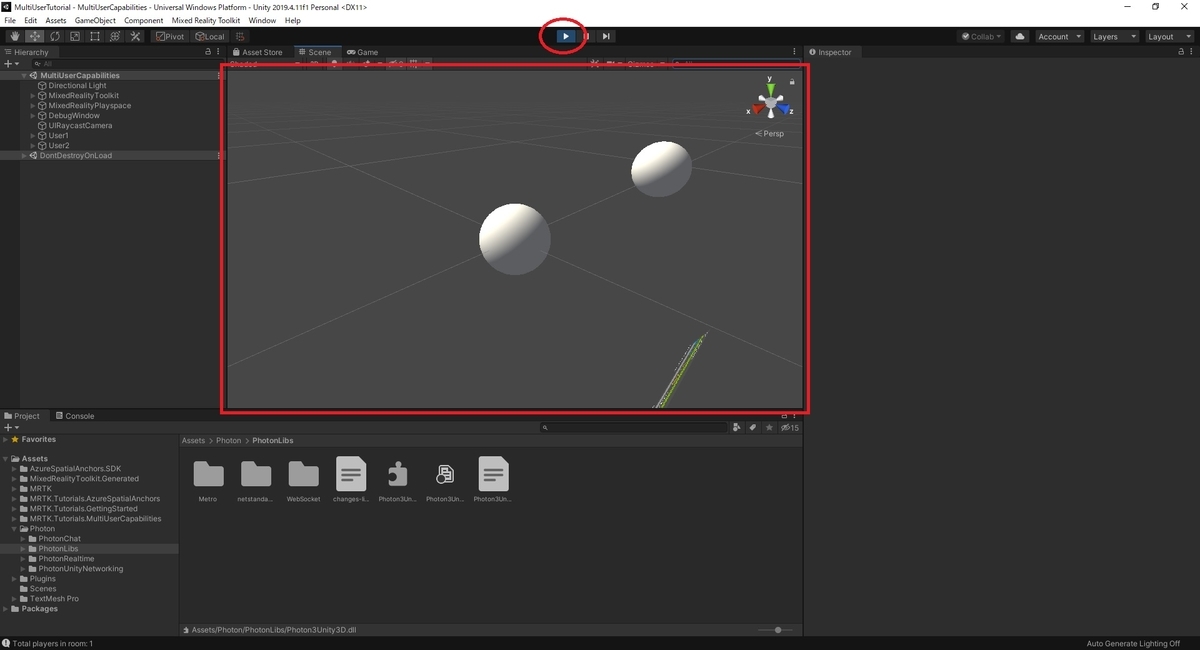The image size is (1200, 650).
Task: Collapse the Photon folder in Project tree
Action: 14,529
